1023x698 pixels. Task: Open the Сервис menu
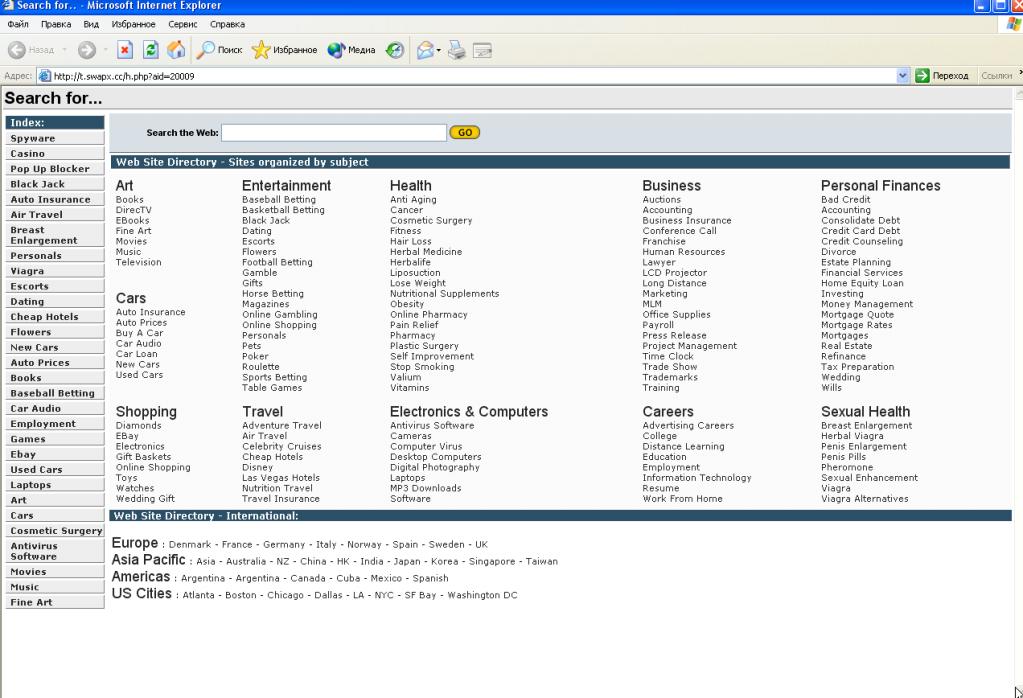tap(183, 24)
